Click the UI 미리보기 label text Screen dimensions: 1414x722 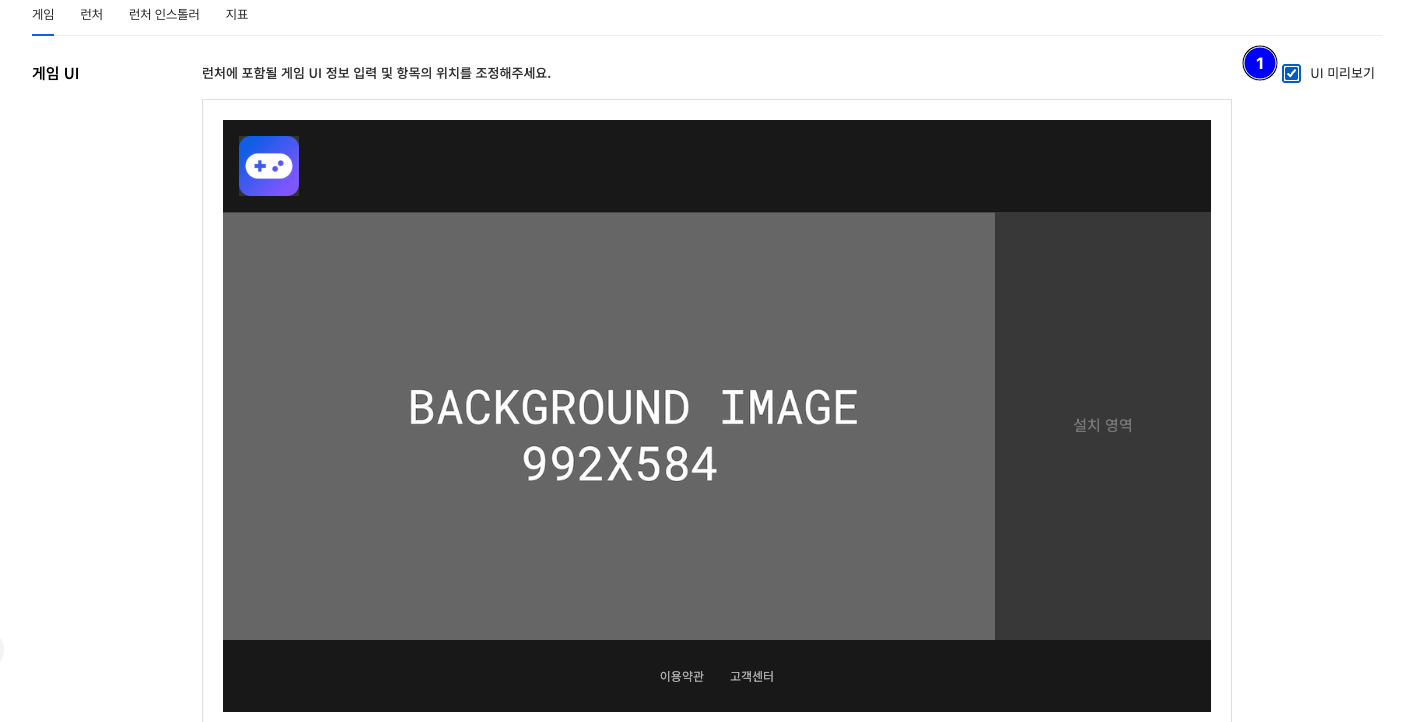1342,73
